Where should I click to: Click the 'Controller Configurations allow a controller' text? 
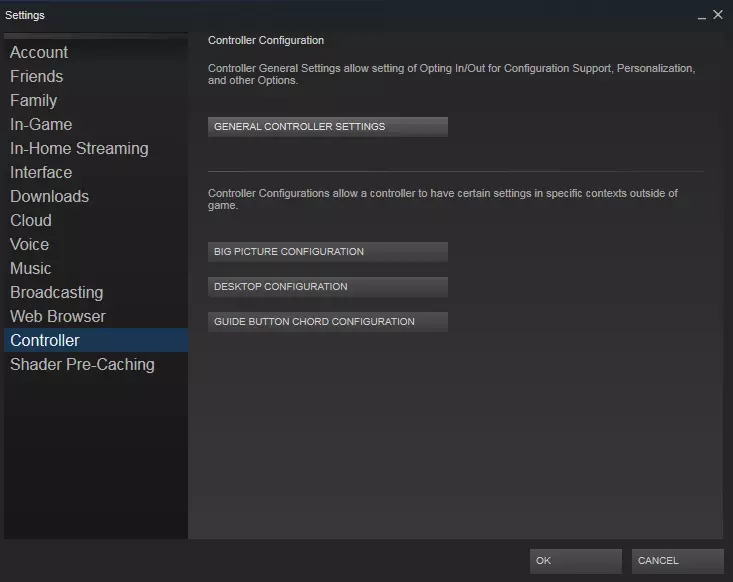coord(443,199)
